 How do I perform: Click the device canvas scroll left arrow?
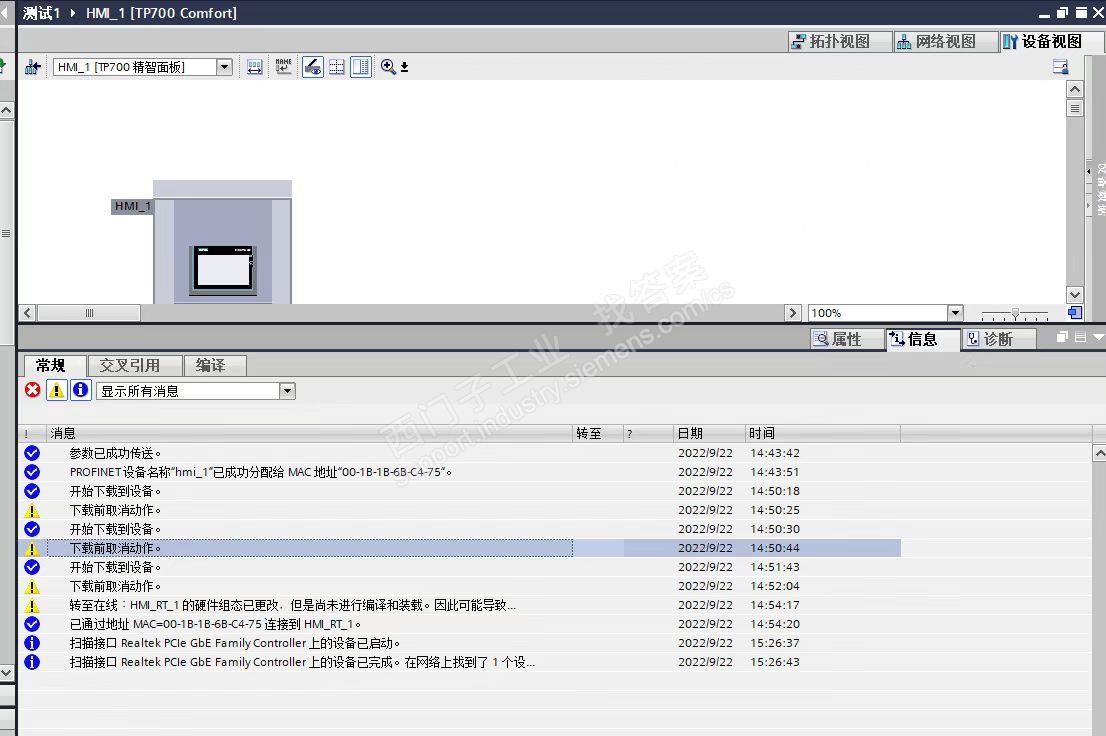(x=27, y=313)
